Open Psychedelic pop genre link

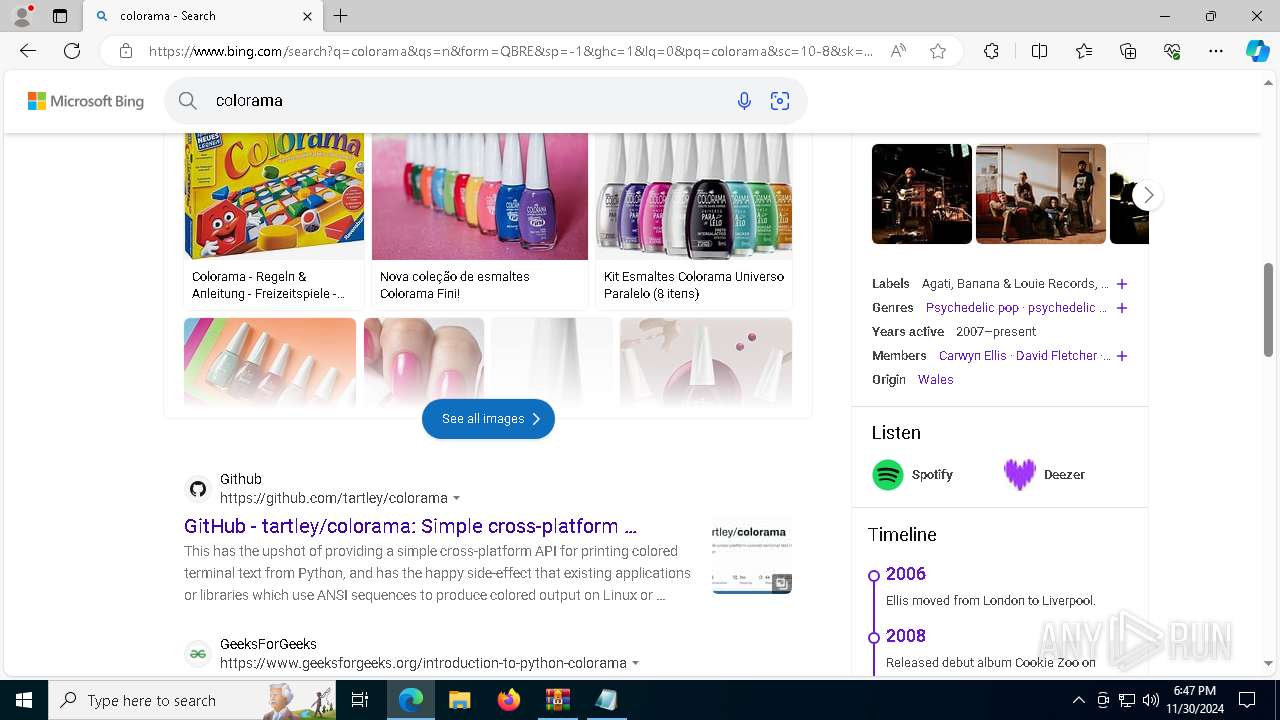click(972, 308)
